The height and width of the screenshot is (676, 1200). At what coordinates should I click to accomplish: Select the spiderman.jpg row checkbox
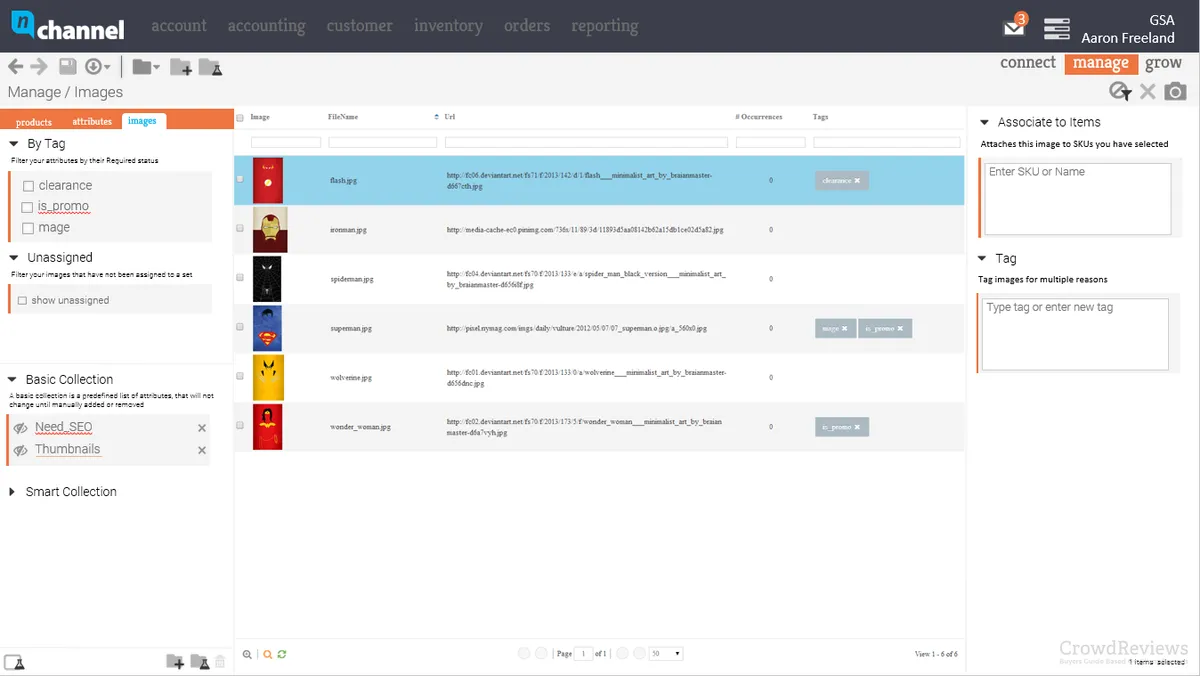pos(240,278)
